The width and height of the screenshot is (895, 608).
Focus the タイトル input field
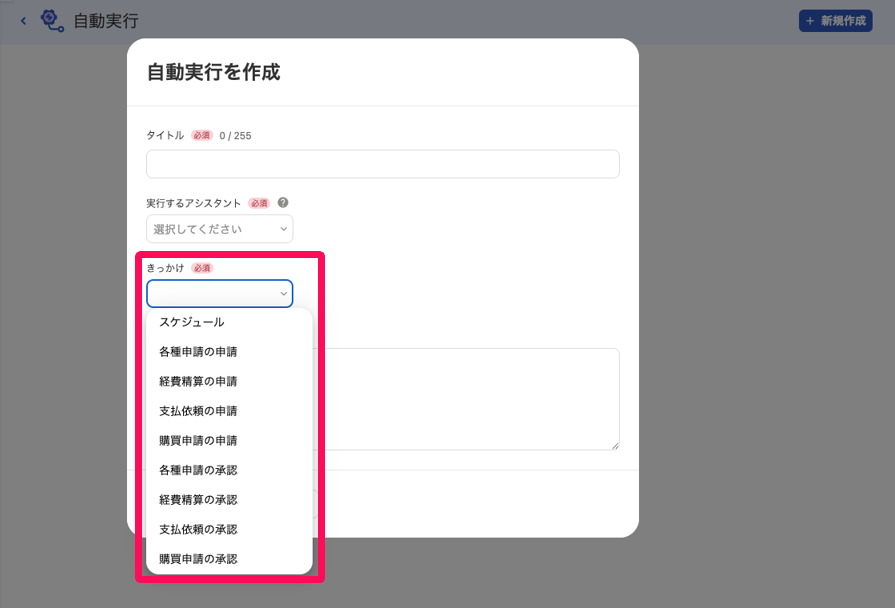click(x=382, y=164)
